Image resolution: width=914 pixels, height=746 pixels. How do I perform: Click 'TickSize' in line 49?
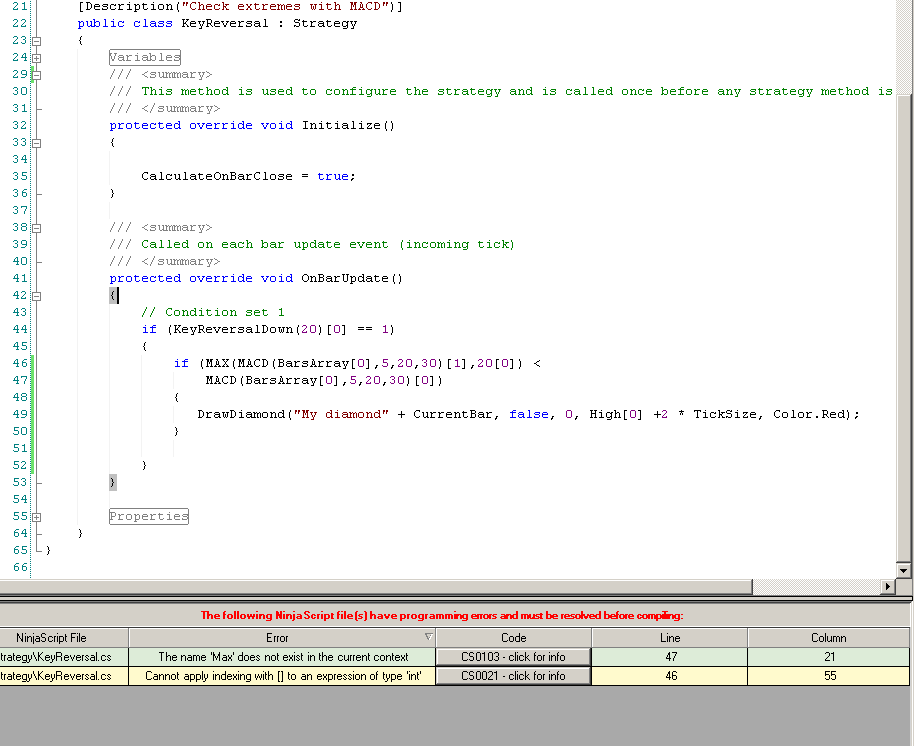(x=725, y=414)
